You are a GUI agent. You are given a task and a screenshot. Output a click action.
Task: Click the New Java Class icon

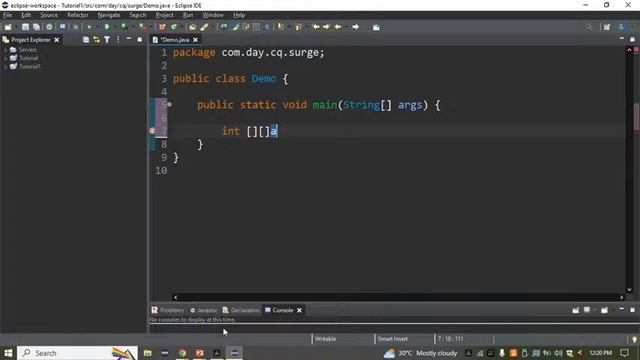pyautogui.click(x=174, y=27)
